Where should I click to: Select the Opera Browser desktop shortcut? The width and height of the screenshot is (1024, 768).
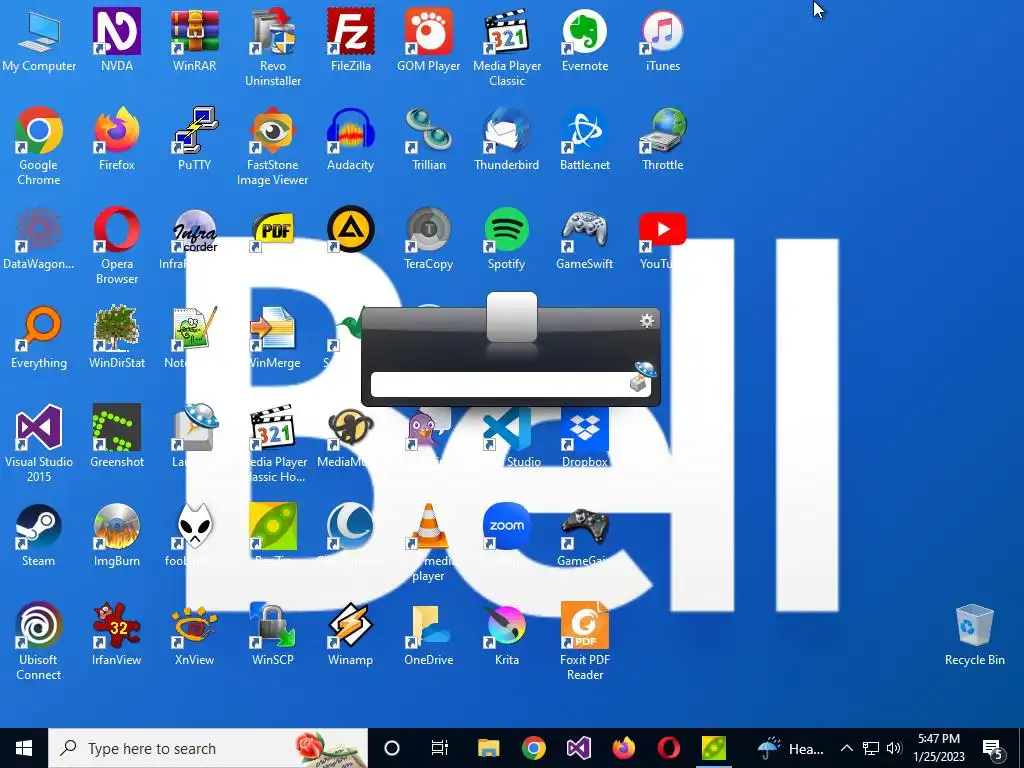117,246
